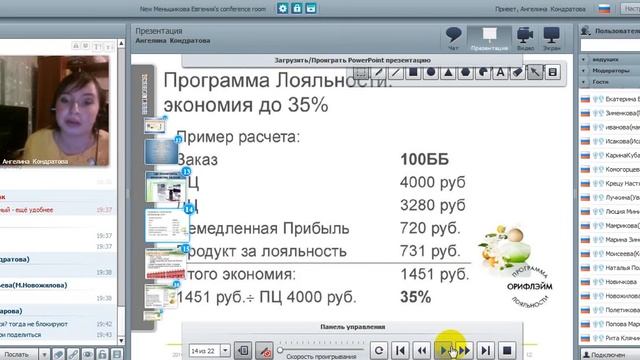Stop the presentation playback

coord(507,350)
